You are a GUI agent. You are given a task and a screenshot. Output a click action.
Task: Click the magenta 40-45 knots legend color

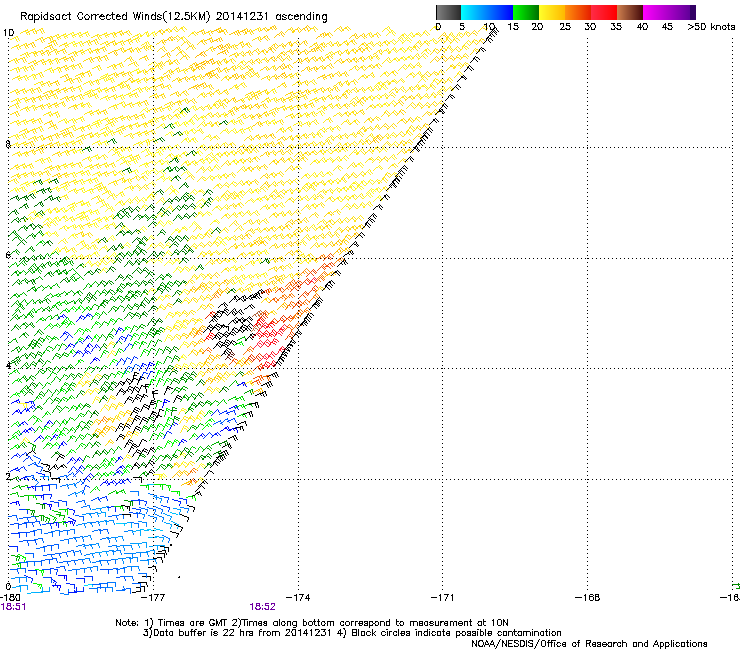[656, 12]
